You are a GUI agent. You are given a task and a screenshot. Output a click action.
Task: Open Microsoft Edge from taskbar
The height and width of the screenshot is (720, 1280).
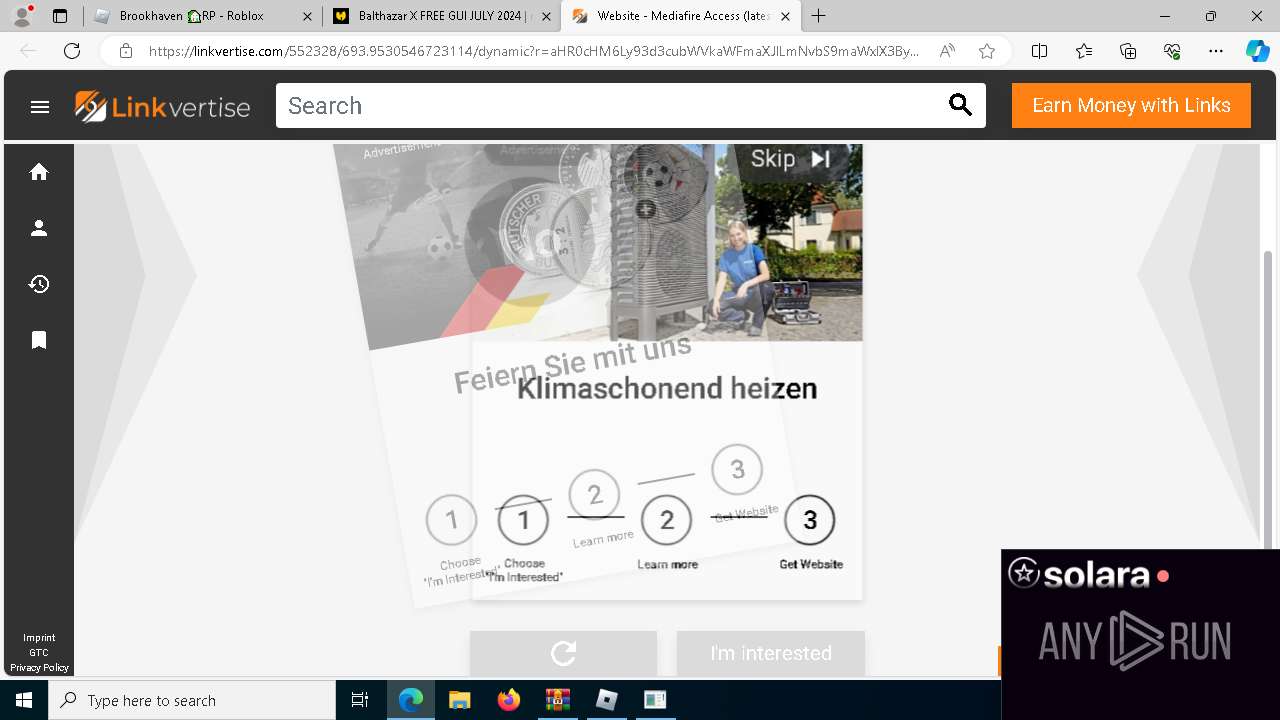click(x=411, y=700)
